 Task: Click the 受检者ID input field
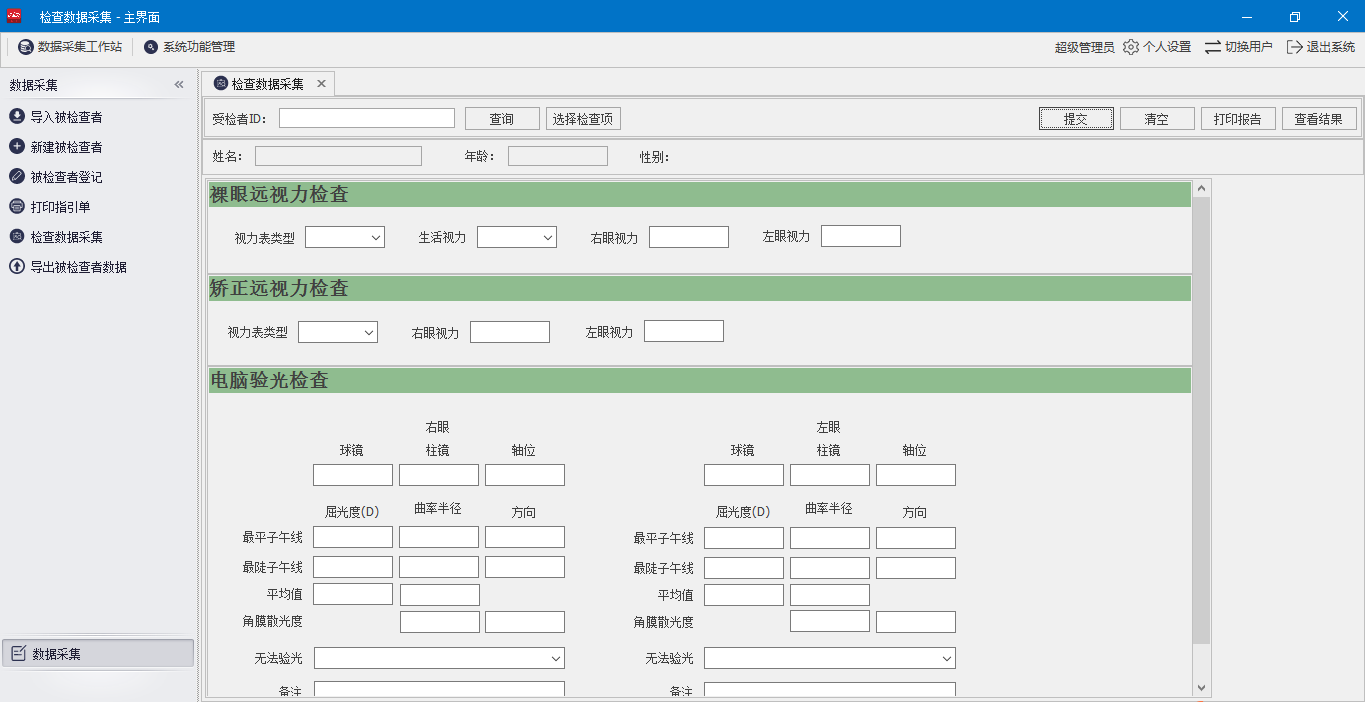coord(366,118)
